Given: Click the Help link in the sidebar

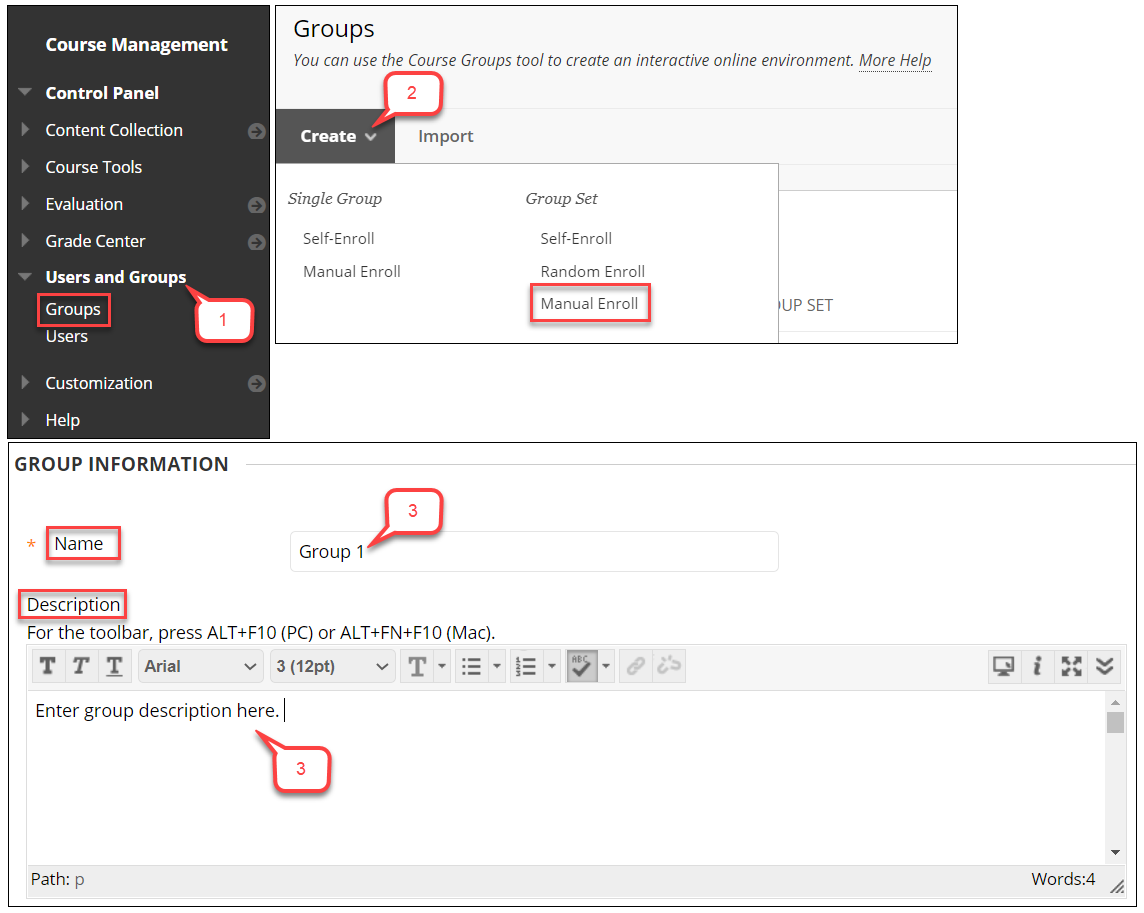Looking at the screenshot, I should (x=63, y=420).
